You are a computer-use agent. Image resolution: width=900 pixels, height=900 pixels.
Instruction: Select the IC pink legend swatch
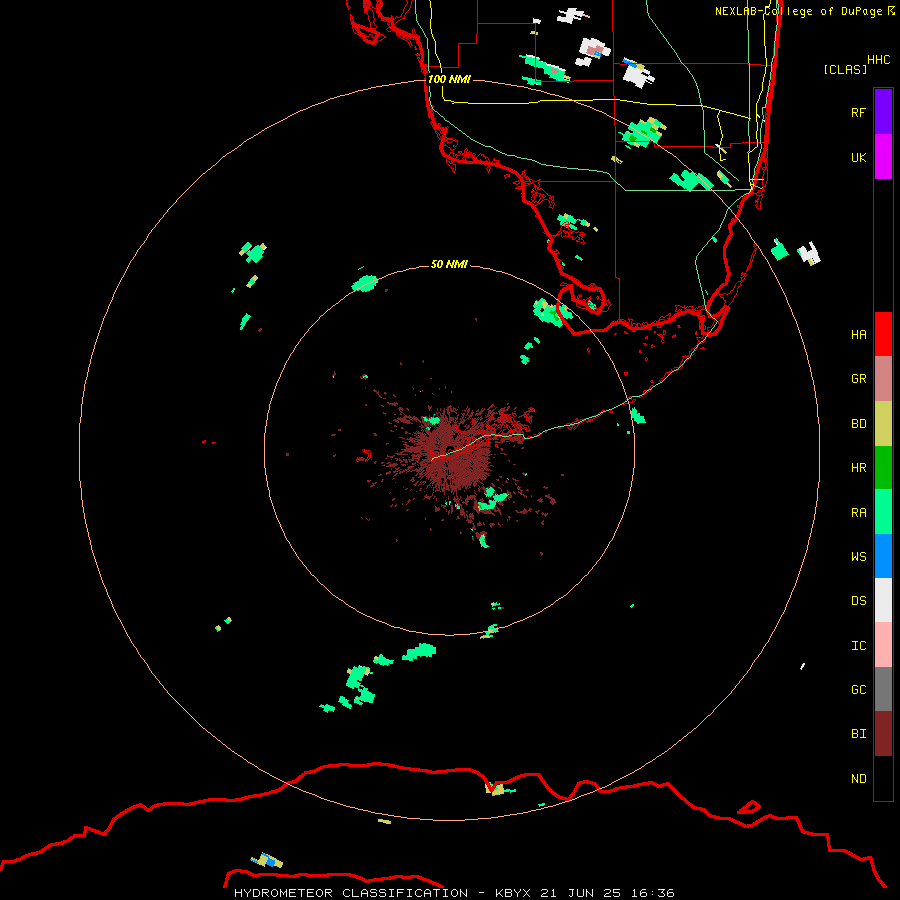[883, 645]
